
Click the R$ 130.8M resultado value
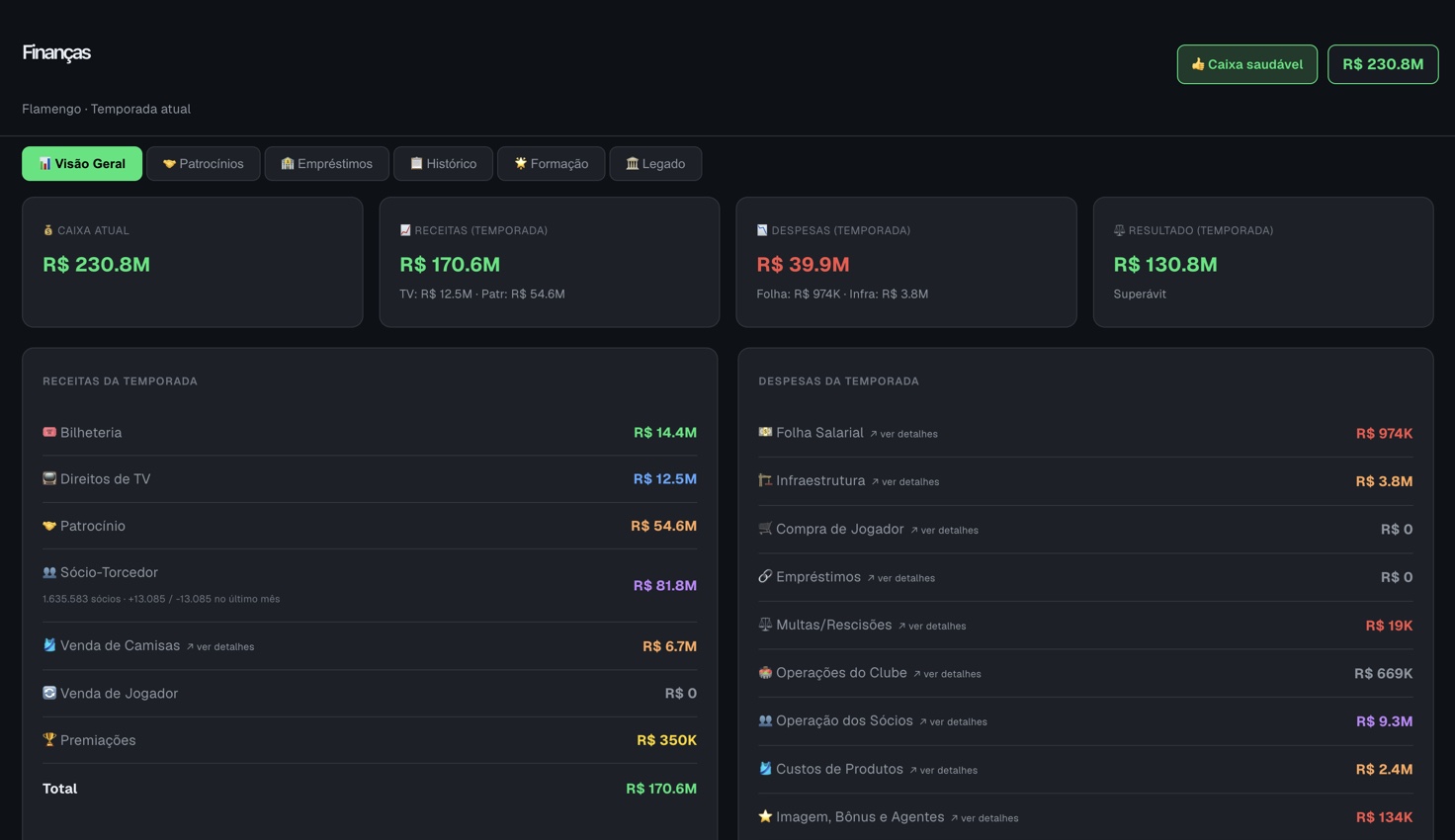(x=1165, y=265)
